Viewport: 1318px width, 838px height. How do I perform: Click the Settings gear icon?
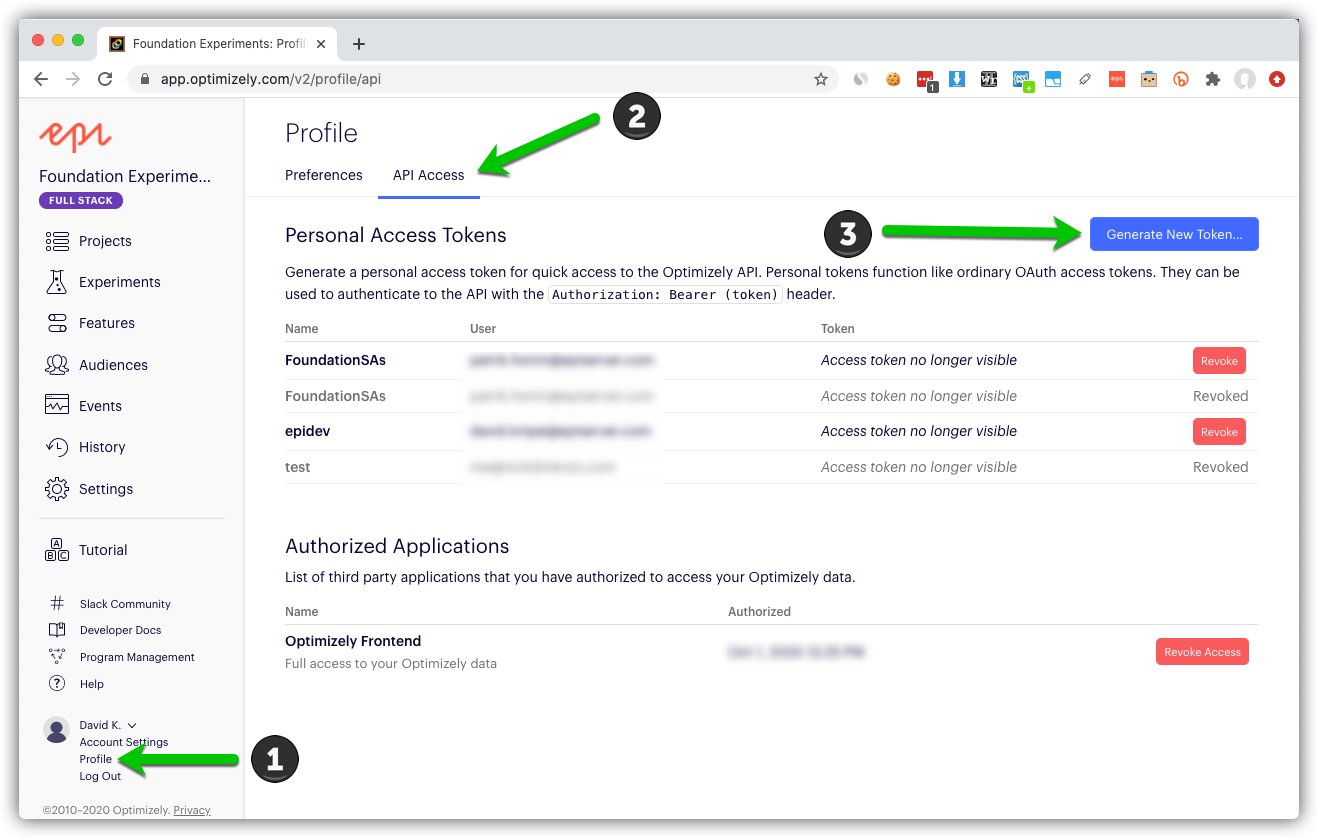(x=57, y=489)
